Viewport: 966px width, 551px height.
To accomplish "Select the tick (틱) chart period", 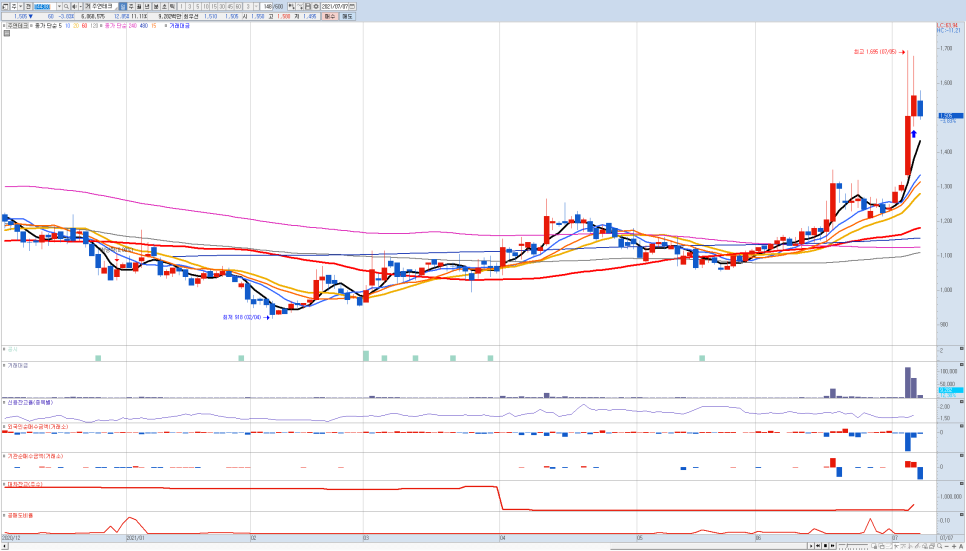I will [x=172, y=6].
